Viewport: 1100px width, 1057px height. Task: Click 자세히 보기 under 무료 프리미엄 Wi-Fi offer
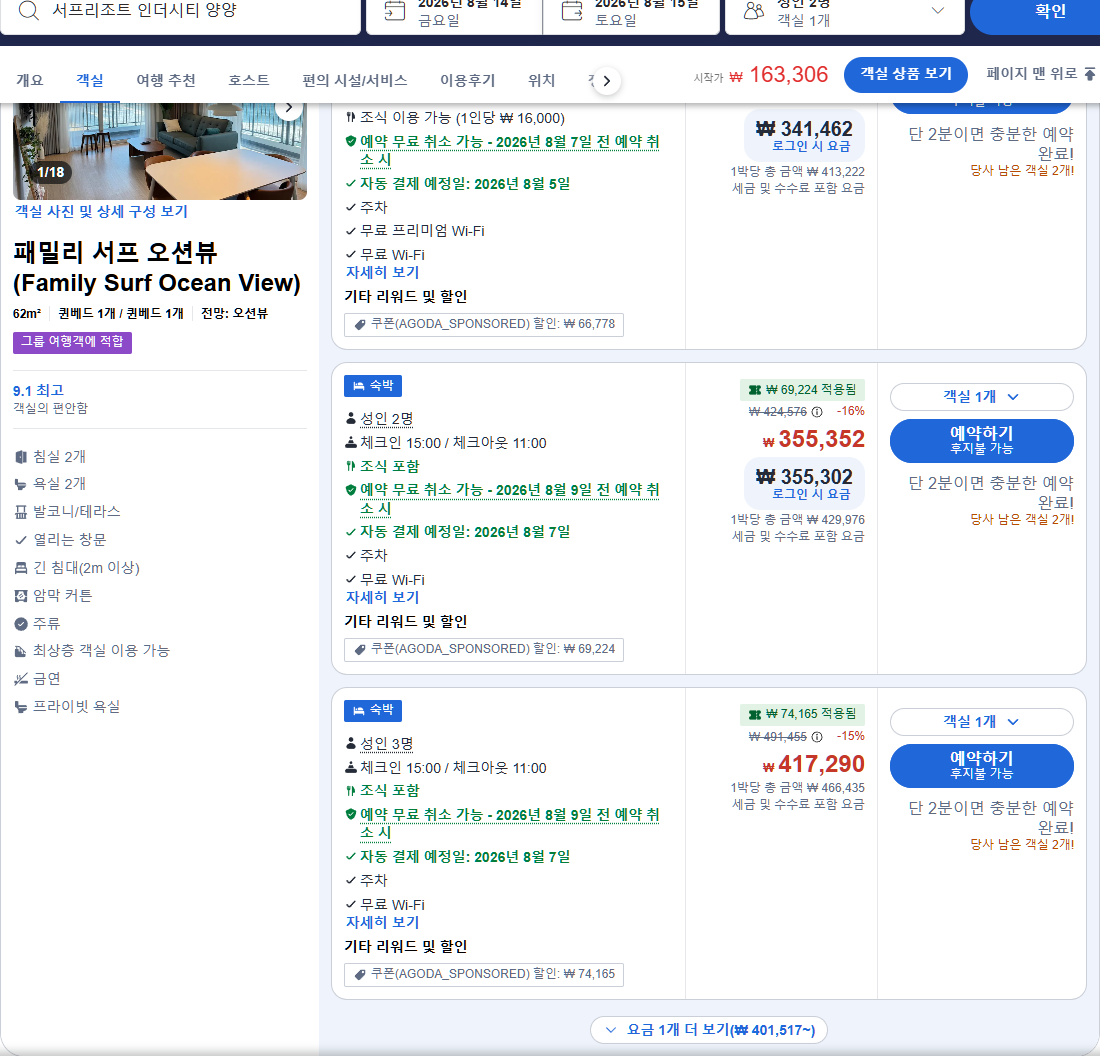tap(382, 272)
